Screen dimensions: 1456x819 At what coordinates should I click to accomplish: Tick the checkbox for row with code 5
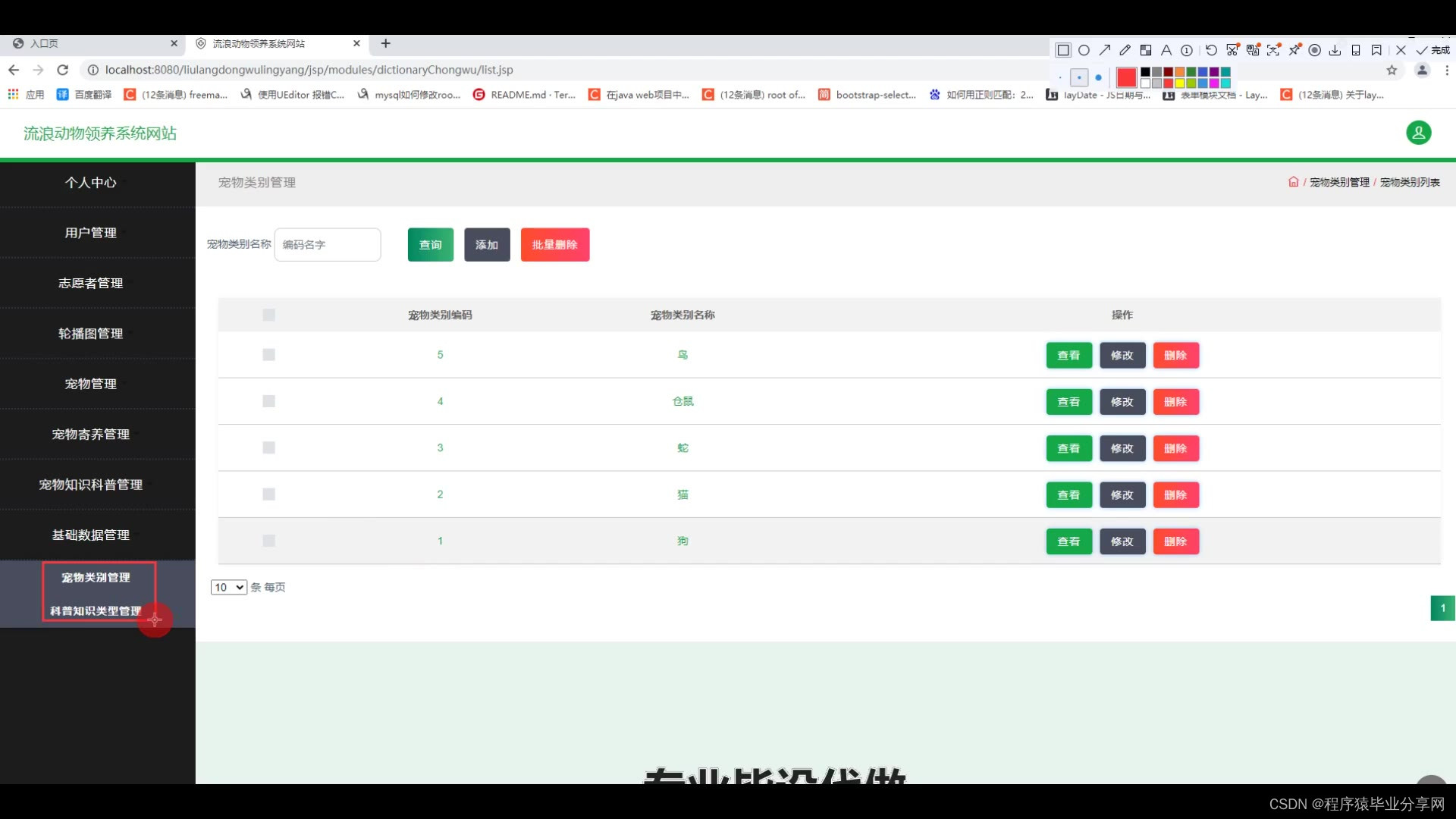tap(268, 355)
